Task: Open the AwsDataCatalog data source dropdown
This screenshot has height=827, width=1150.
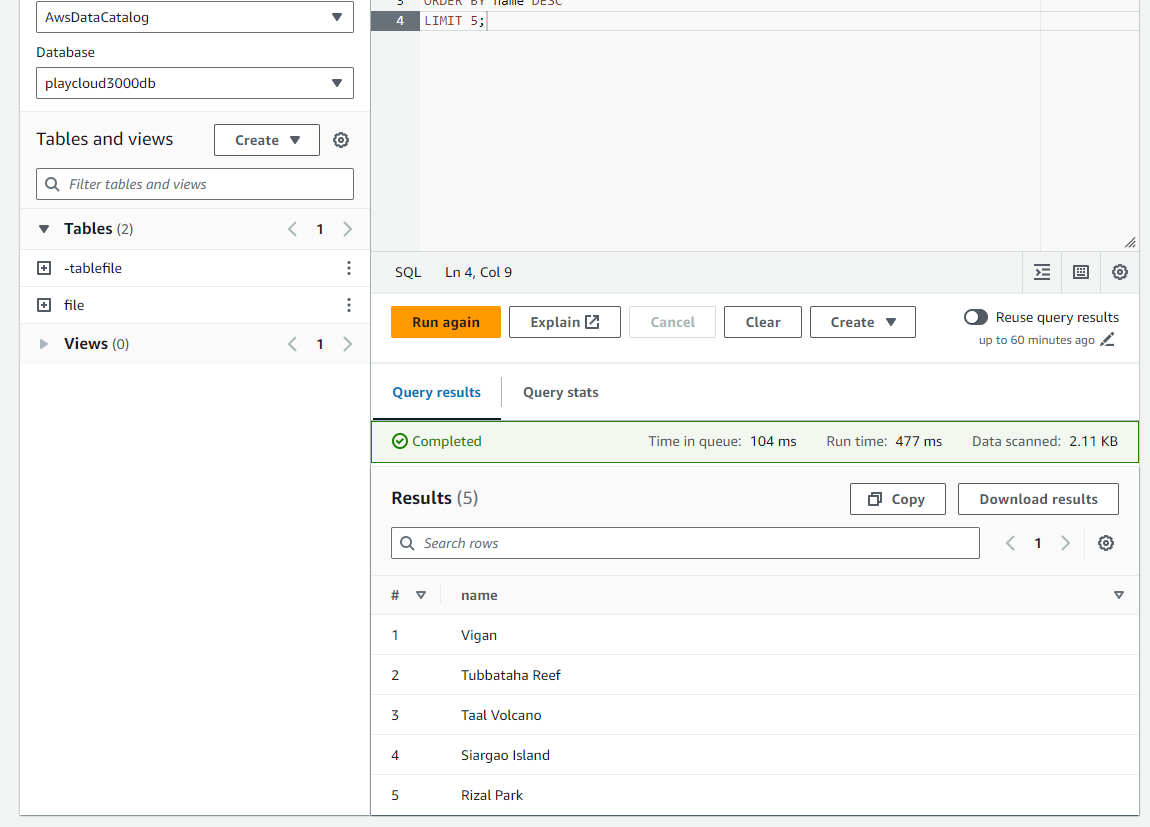Action: 195,17
